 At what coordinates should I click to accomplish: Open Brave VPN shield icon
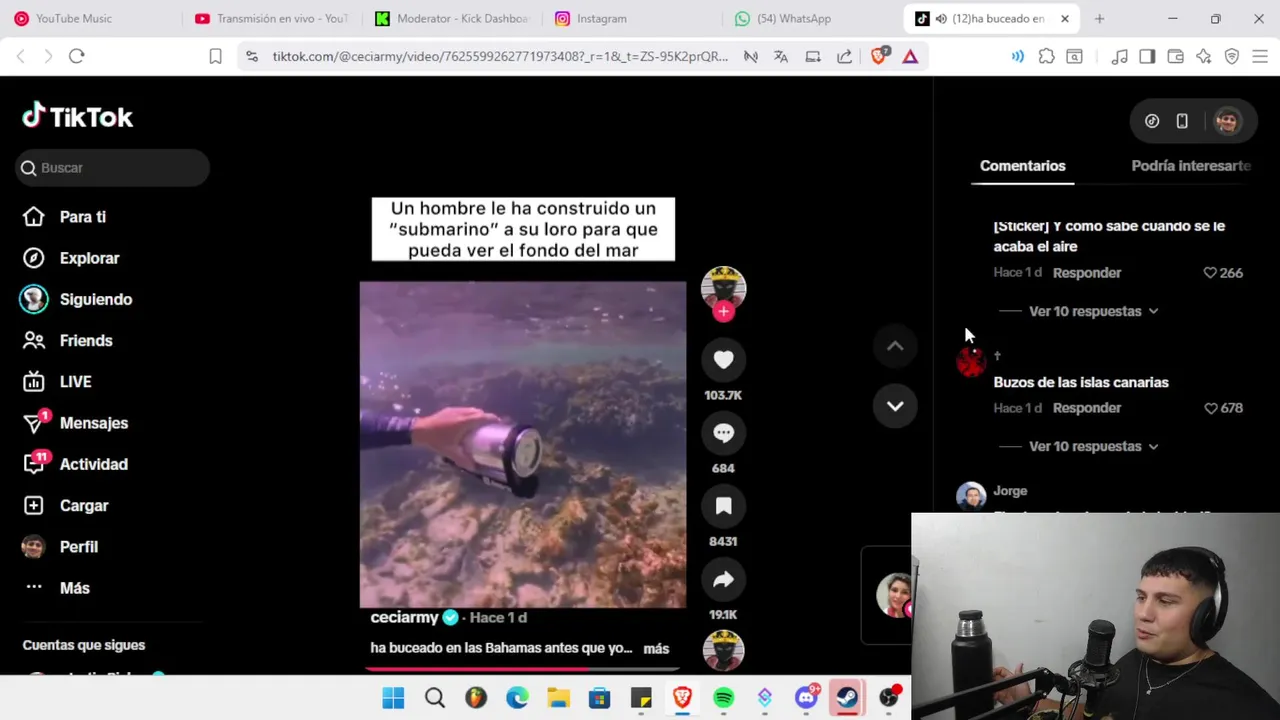pos(1232,57)
